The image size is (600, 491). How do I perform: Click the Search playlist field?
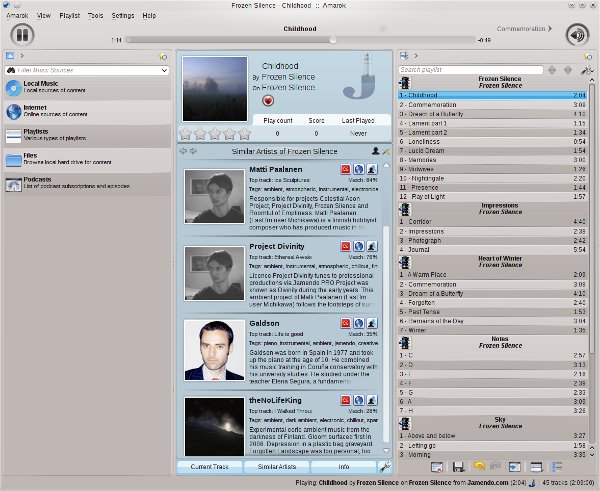[468, 70]
